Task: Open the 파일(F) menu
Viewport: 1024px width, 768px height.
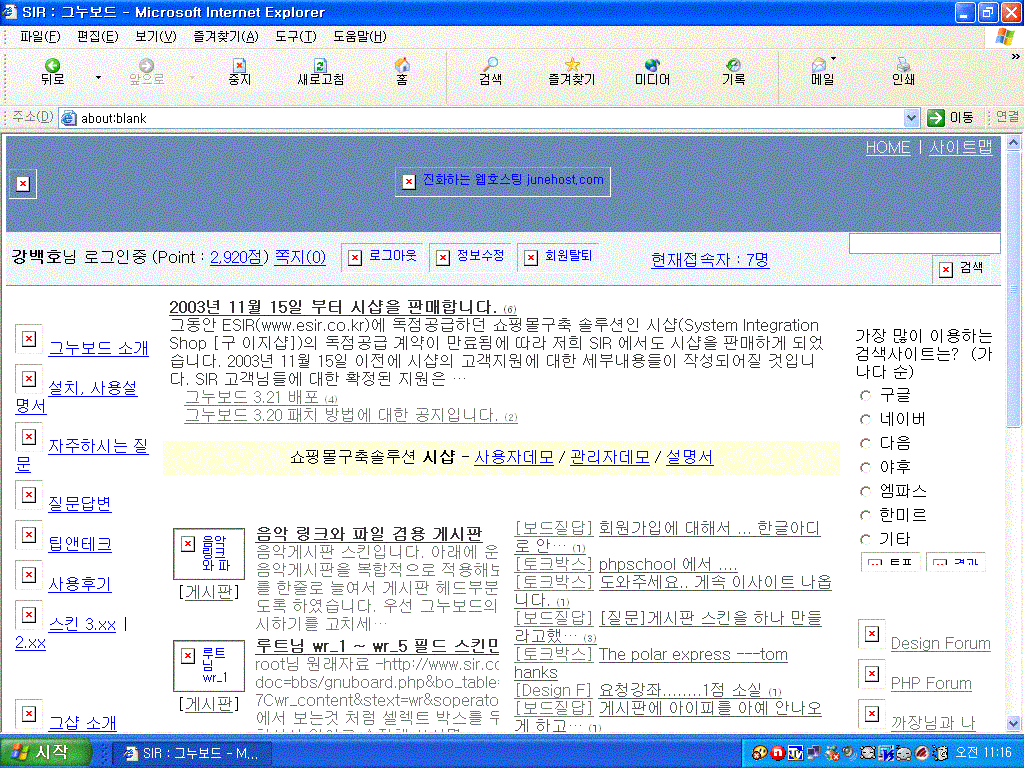Action: click(x=40, y=37)
